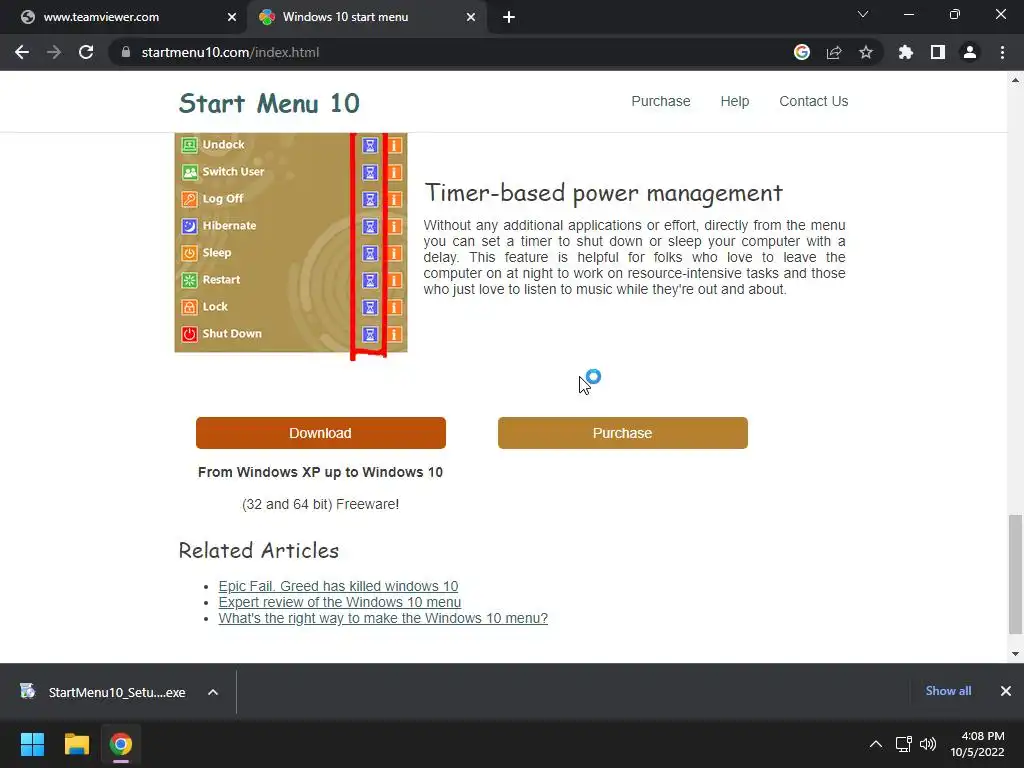Close the downloads bar

(x=1006, y=691)
